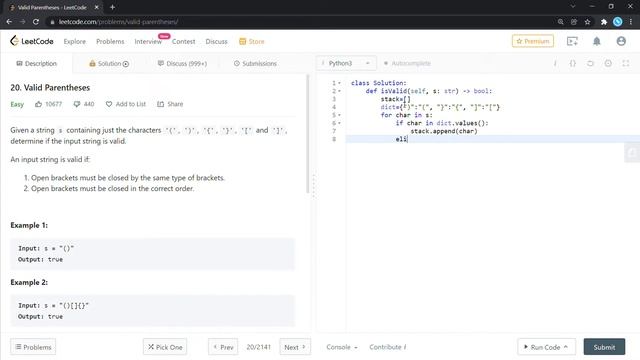Open the LeetCode playground icon
Viewport: 640px width, 360px height.
572,41
